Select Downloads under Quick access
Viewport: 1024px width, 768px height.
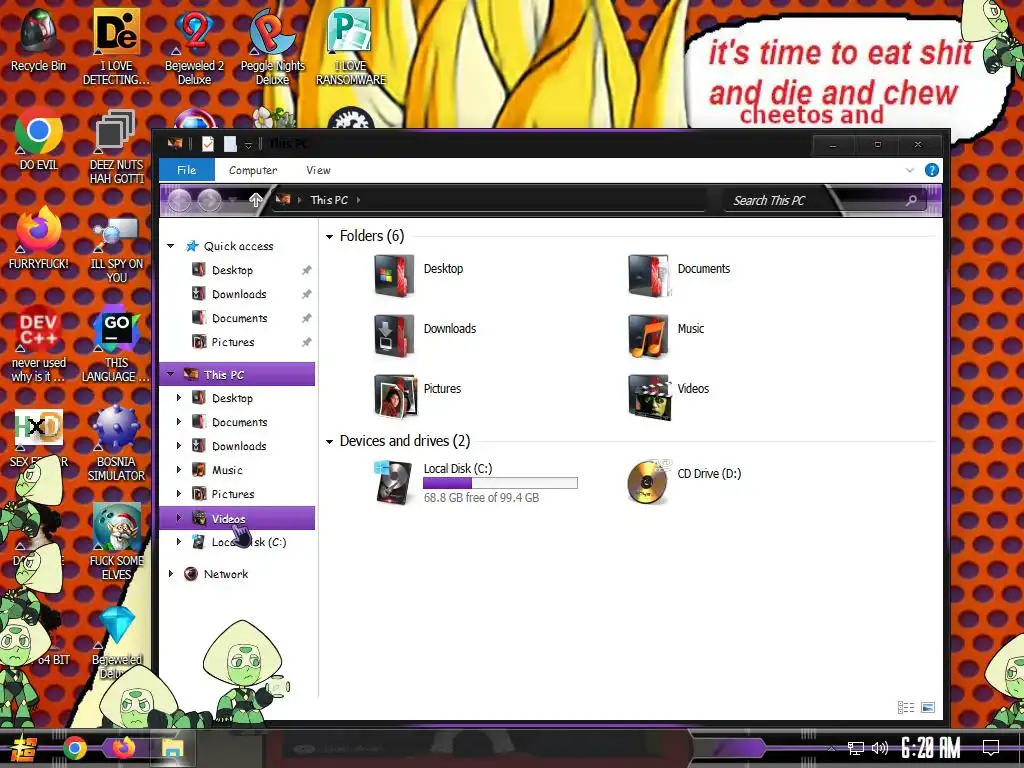coord(237,294)
